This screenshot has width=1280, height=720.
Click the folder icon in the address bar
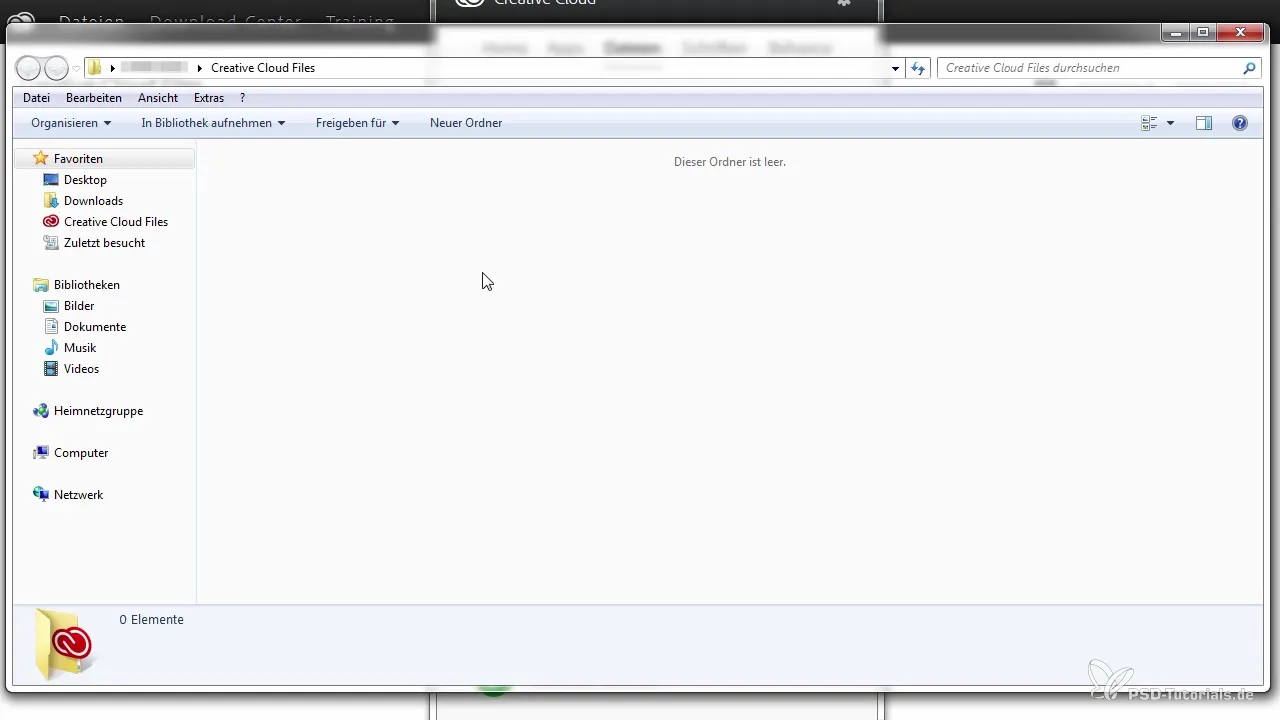pyautogui.click(x=96, y=68)
